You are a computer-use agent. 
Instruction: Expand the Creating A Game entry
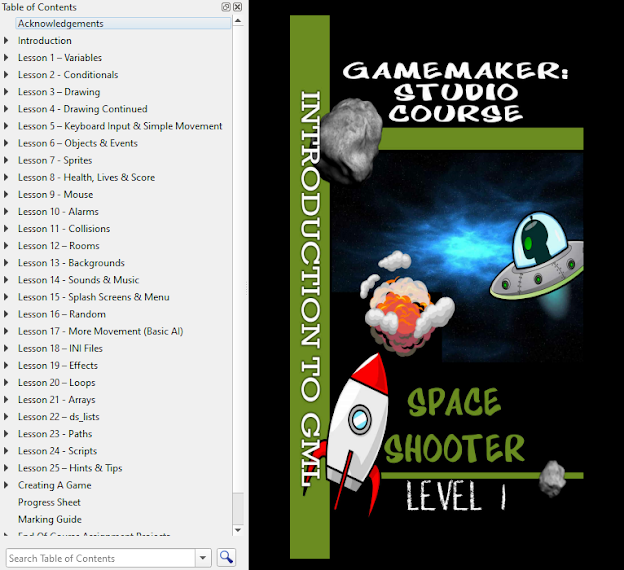coord(6,485)
